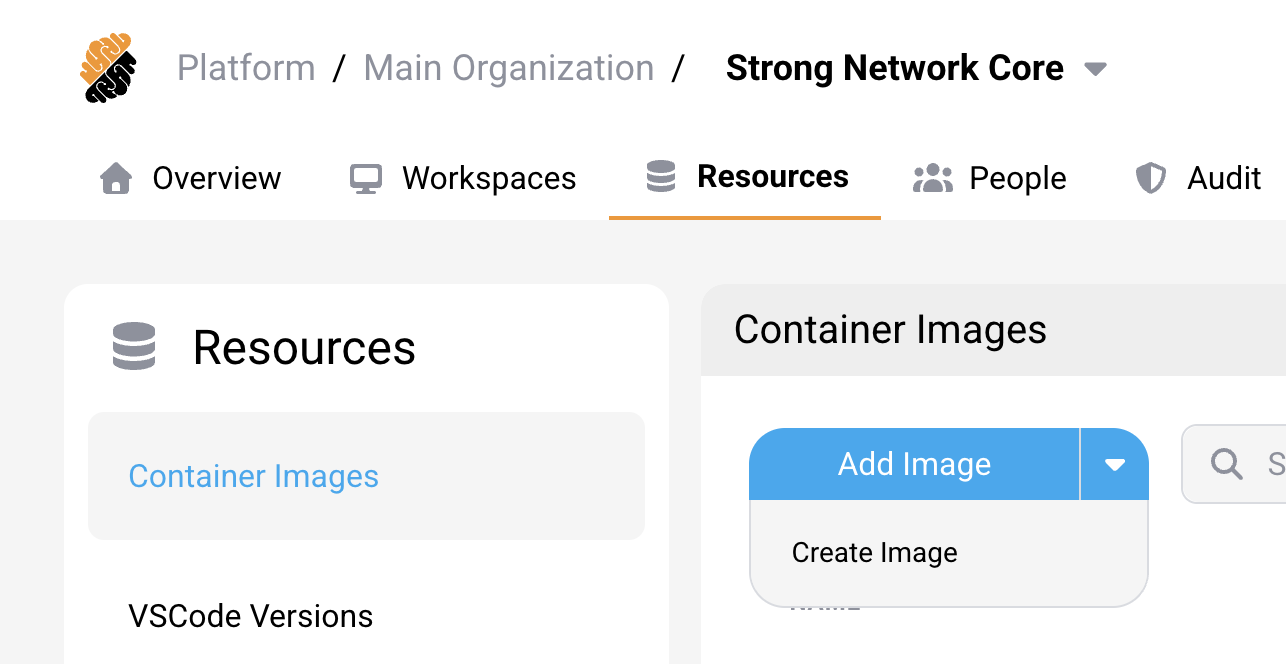
Task: Click the Audit shield icon
Action: tap(1151, 178)
